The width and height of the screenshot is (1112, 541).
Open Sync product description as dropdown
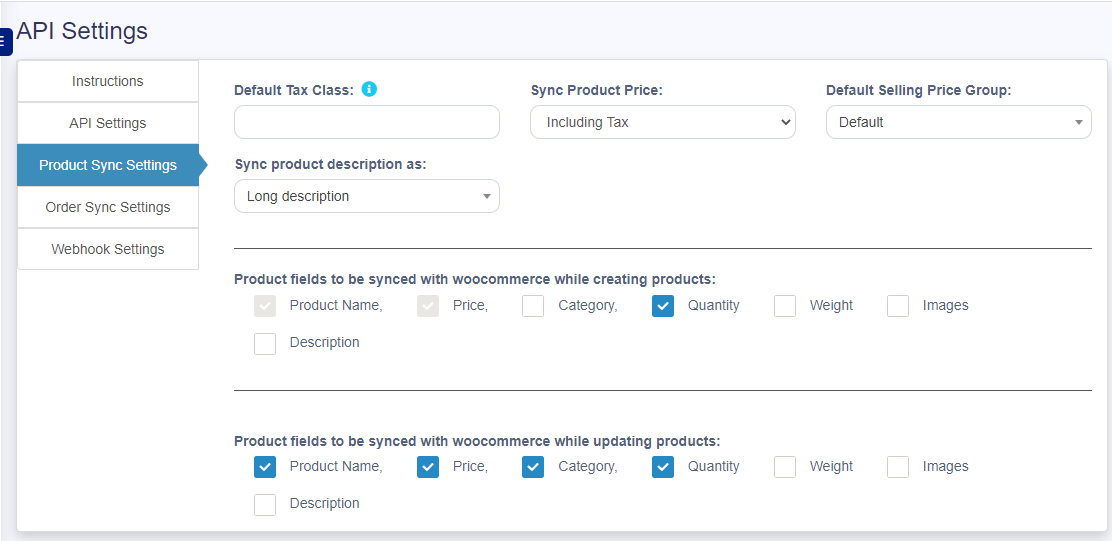pos(367,196)
